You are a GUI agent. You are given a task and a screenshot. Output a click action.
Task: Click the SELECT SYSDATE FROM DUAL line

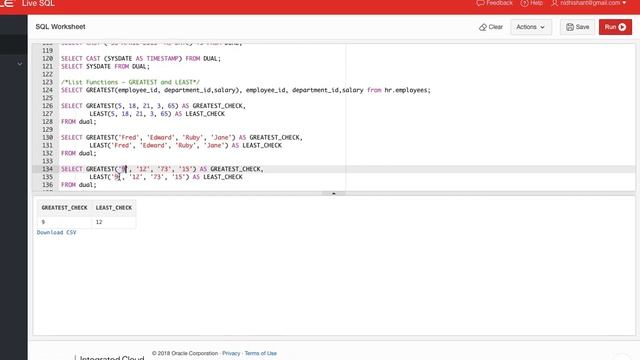click(x=105, y=67)
